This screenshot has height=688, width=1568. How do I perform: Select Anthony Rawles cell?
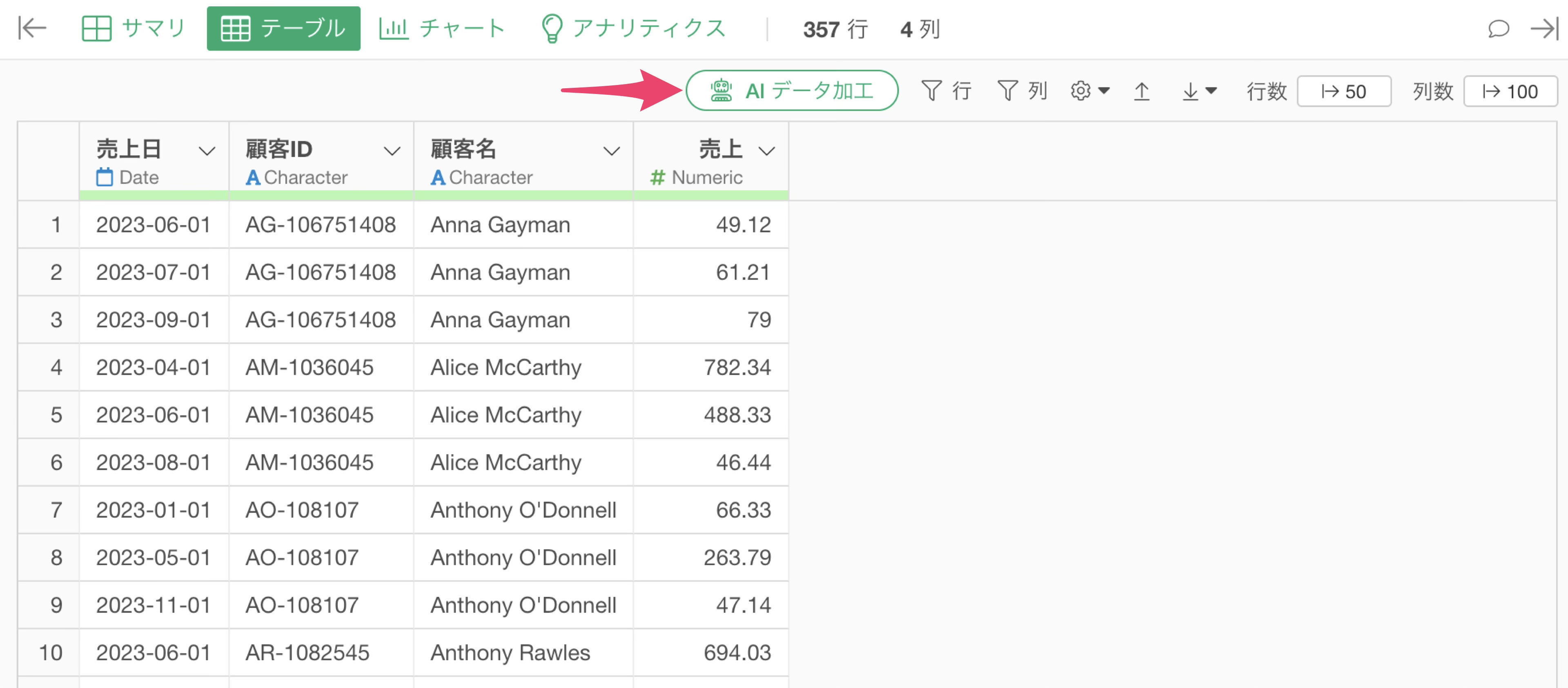tap(523, 652)
